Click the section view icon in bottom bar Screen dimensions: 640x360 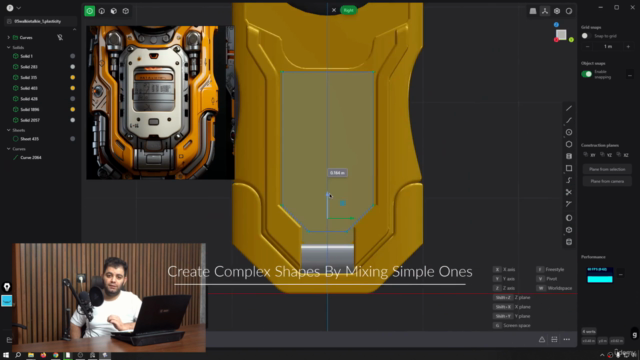[x=554, y=340]
